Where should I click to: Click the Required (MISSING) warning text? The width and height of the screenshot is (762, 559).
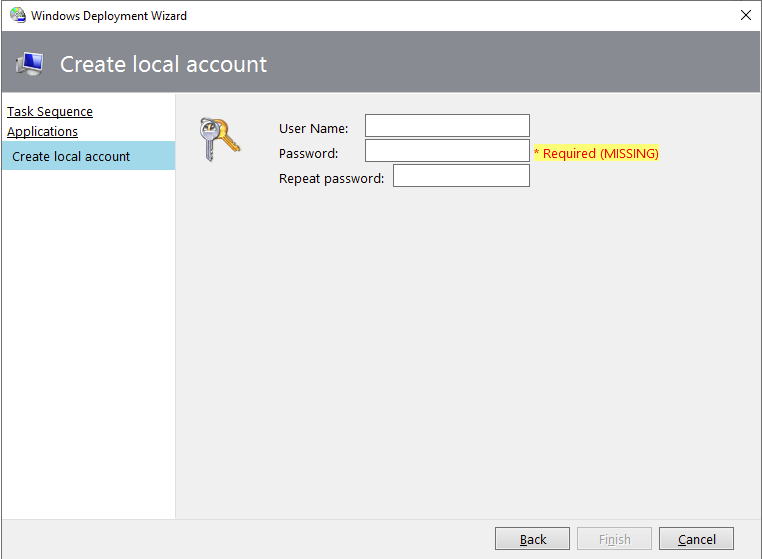[596, 154]
